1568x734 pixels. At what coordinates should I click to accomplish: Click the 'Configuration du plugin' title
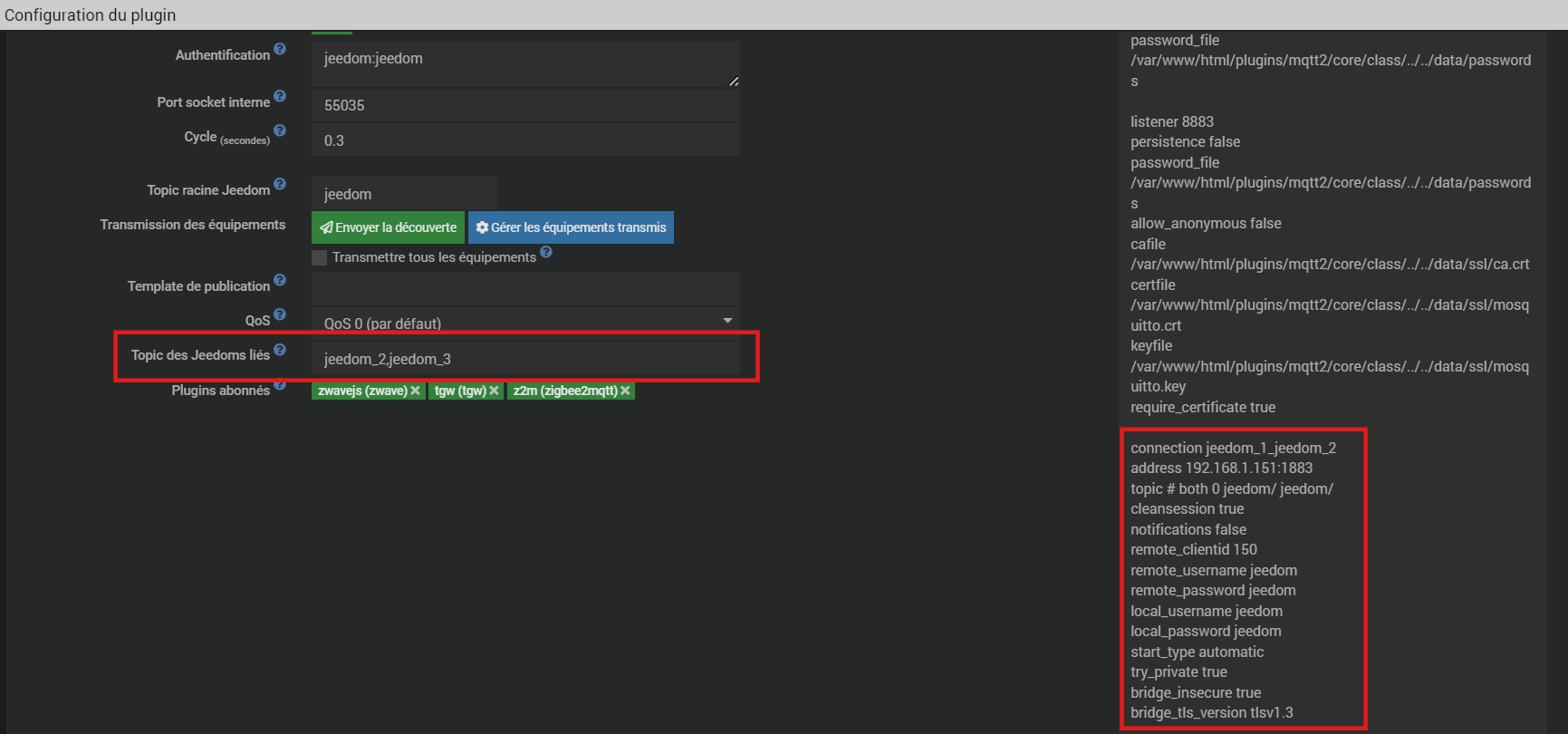(x=91, y=14)
